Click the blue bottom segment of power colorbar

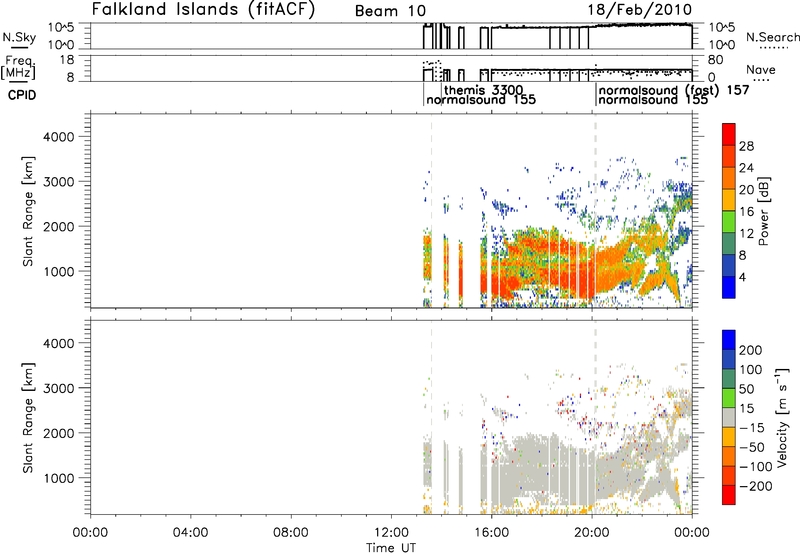tap(729, 287)
